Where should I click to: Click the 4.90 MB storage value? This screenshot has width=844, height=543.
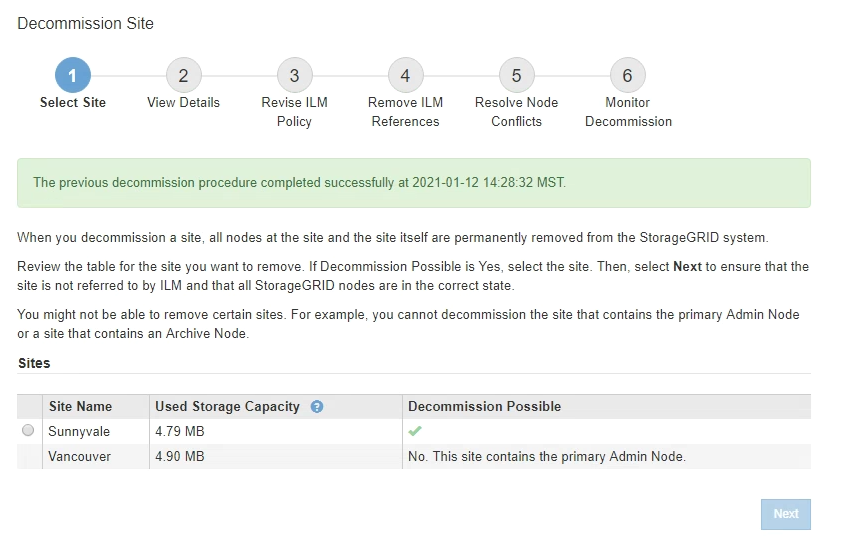pyautogui.click(x=179, y=456)
